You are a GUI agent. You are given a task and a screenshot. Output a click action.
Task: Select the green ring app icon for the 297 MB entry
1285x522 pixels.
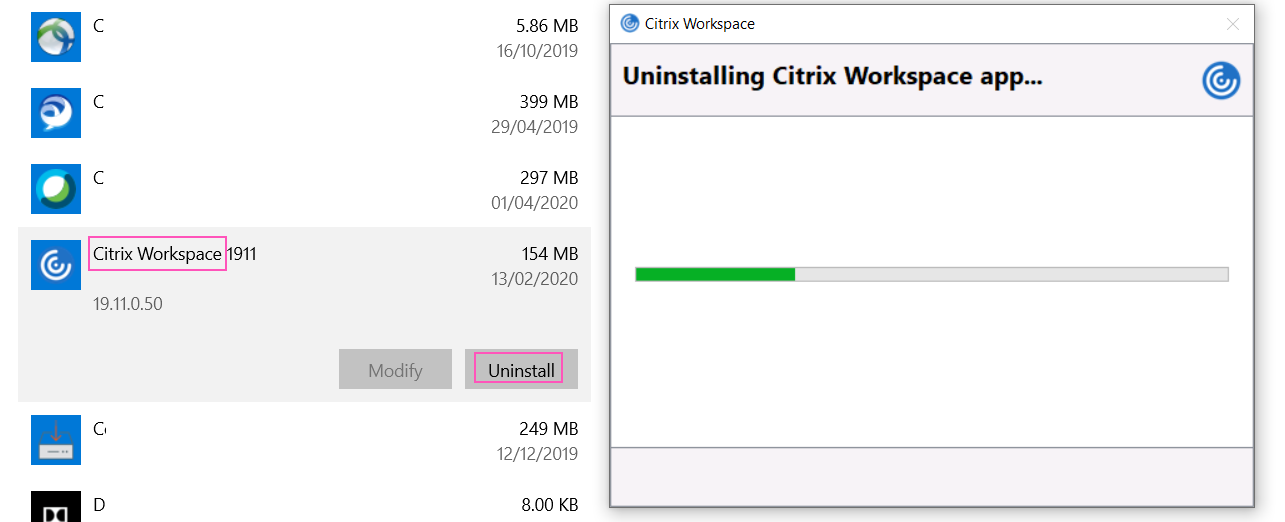(x=56, y=189)
